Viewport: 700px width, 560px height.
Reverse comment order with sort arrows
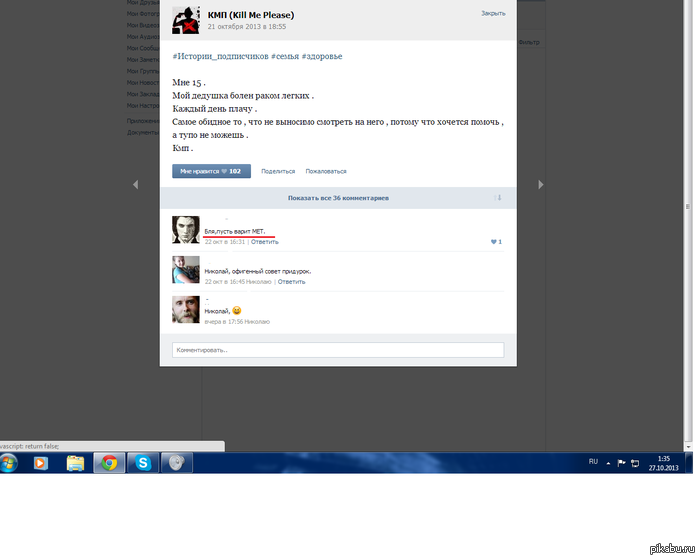[x=498, y=198]
